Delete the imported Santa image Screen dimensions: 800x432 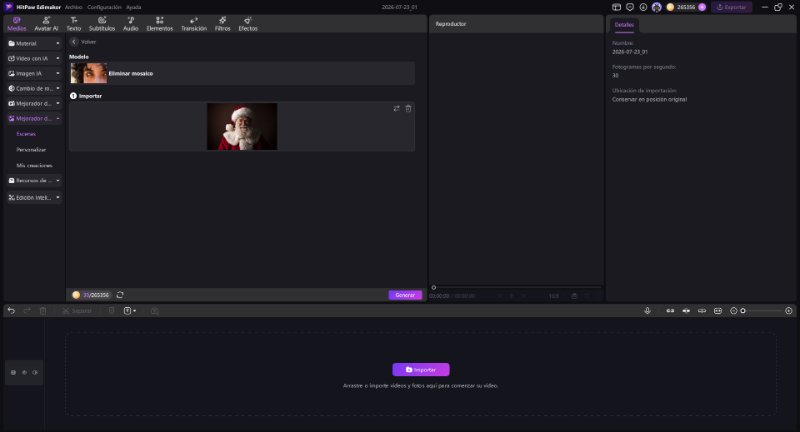(x=408, y=109)
